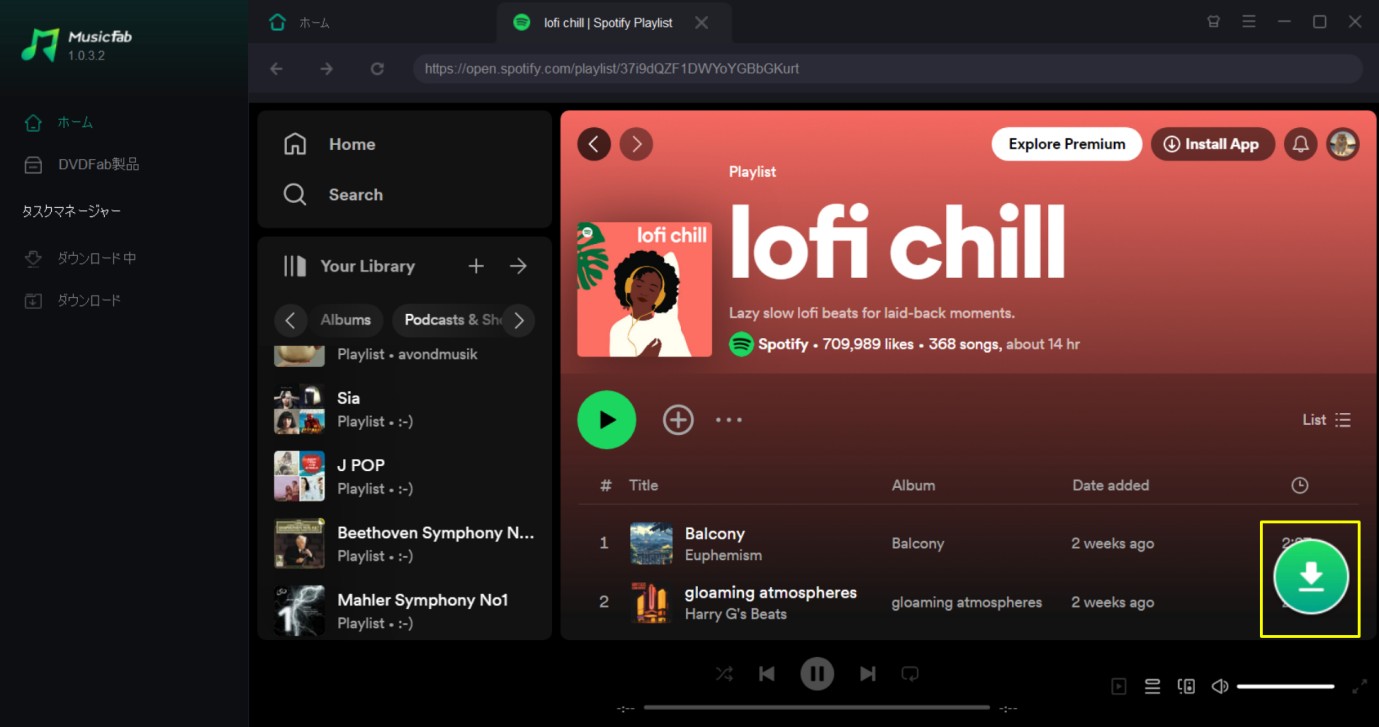Open the J POP playlist
This screenshot has height=727, width=1379.
405,476
